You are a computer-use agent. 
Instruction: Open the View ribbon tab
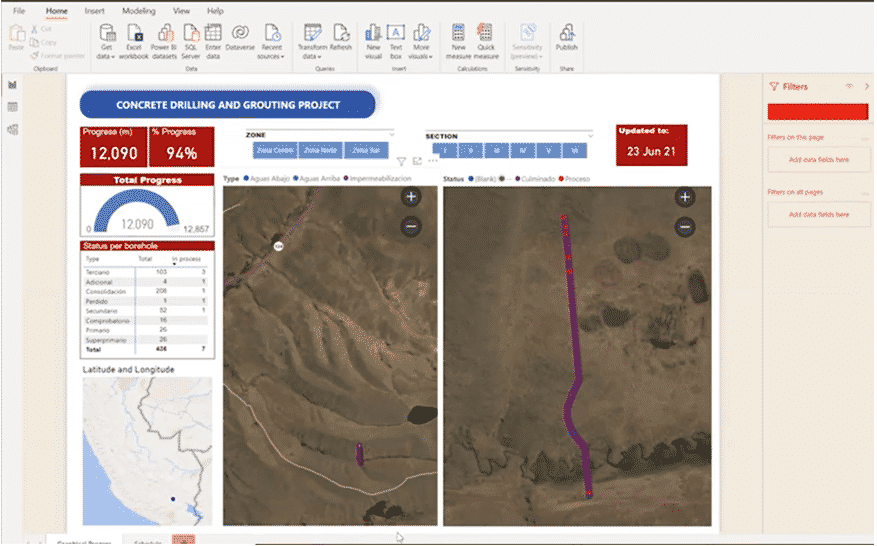click(181, 11)
